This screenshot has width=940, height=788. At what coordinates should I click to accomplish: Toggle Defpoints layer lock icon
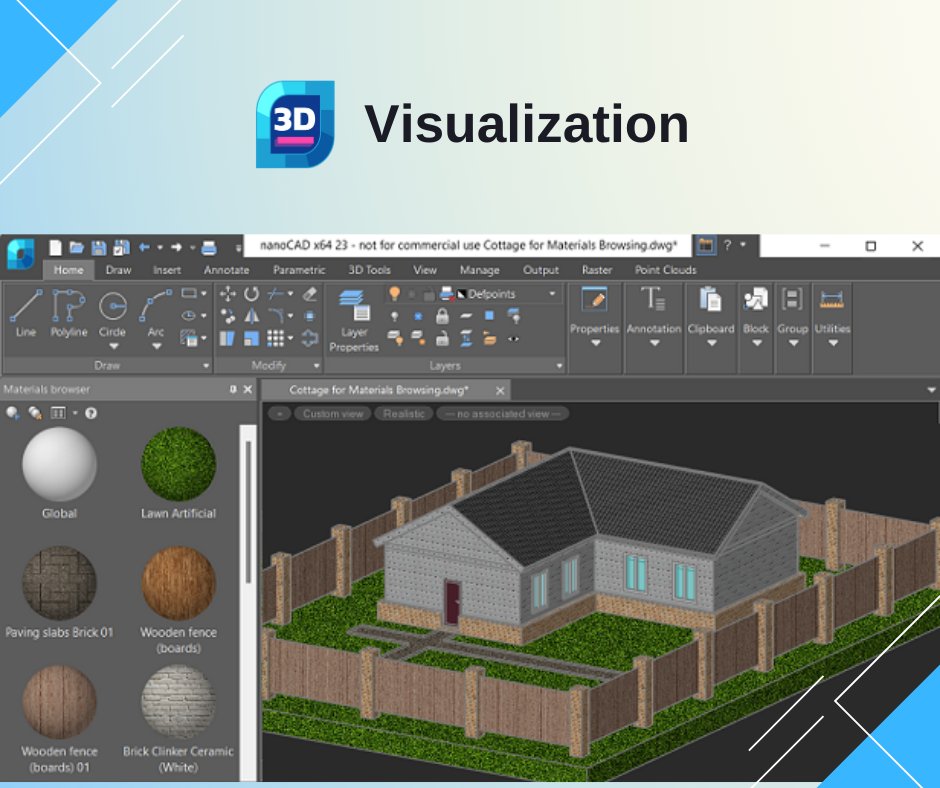click(428, 294)
